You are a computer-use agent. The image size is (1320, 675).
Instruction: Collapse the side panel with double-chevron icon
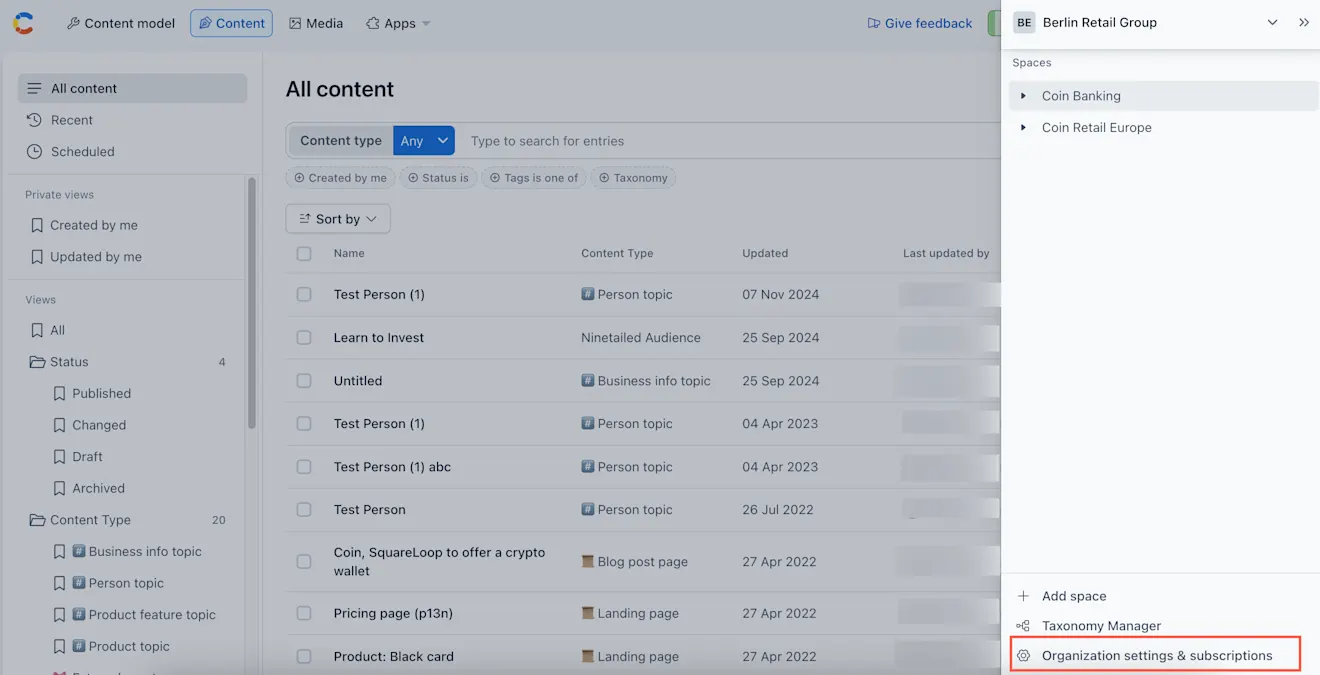tap(1304, 22)
